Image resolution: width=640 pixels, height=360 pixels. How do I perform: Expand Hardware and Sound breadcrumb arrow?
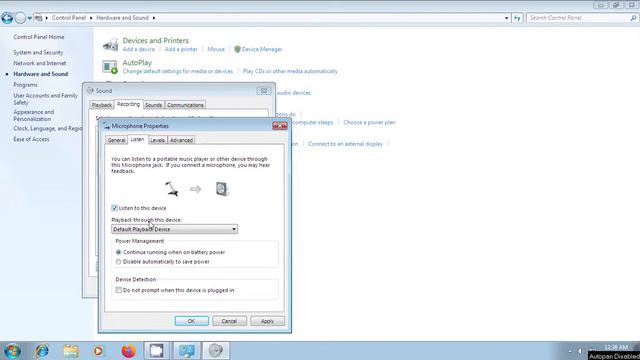pos(154,18)
